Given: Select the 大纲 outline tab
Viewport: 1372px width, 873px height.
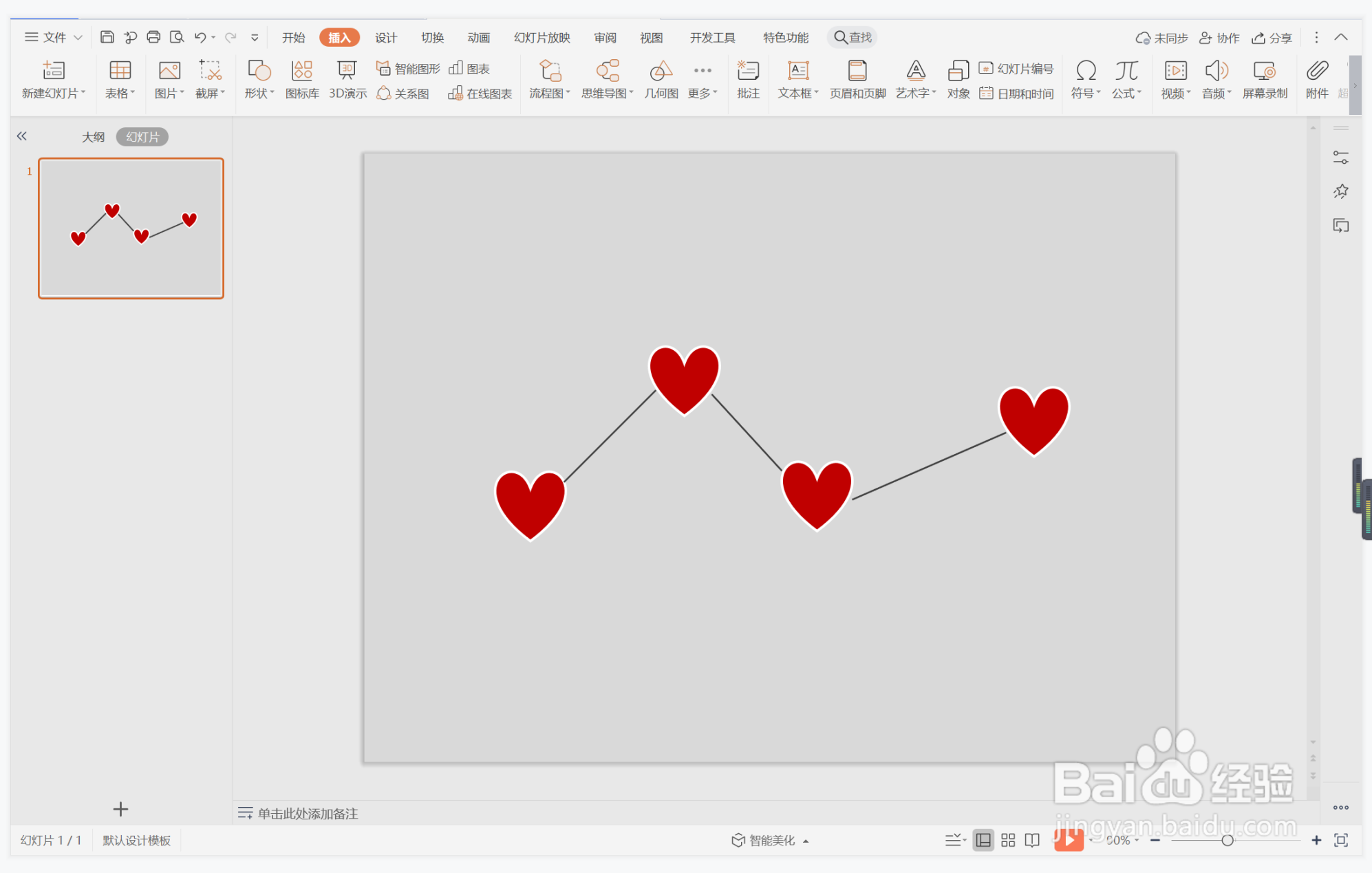Looking at the screenshot, I should (x=93, y=137).
